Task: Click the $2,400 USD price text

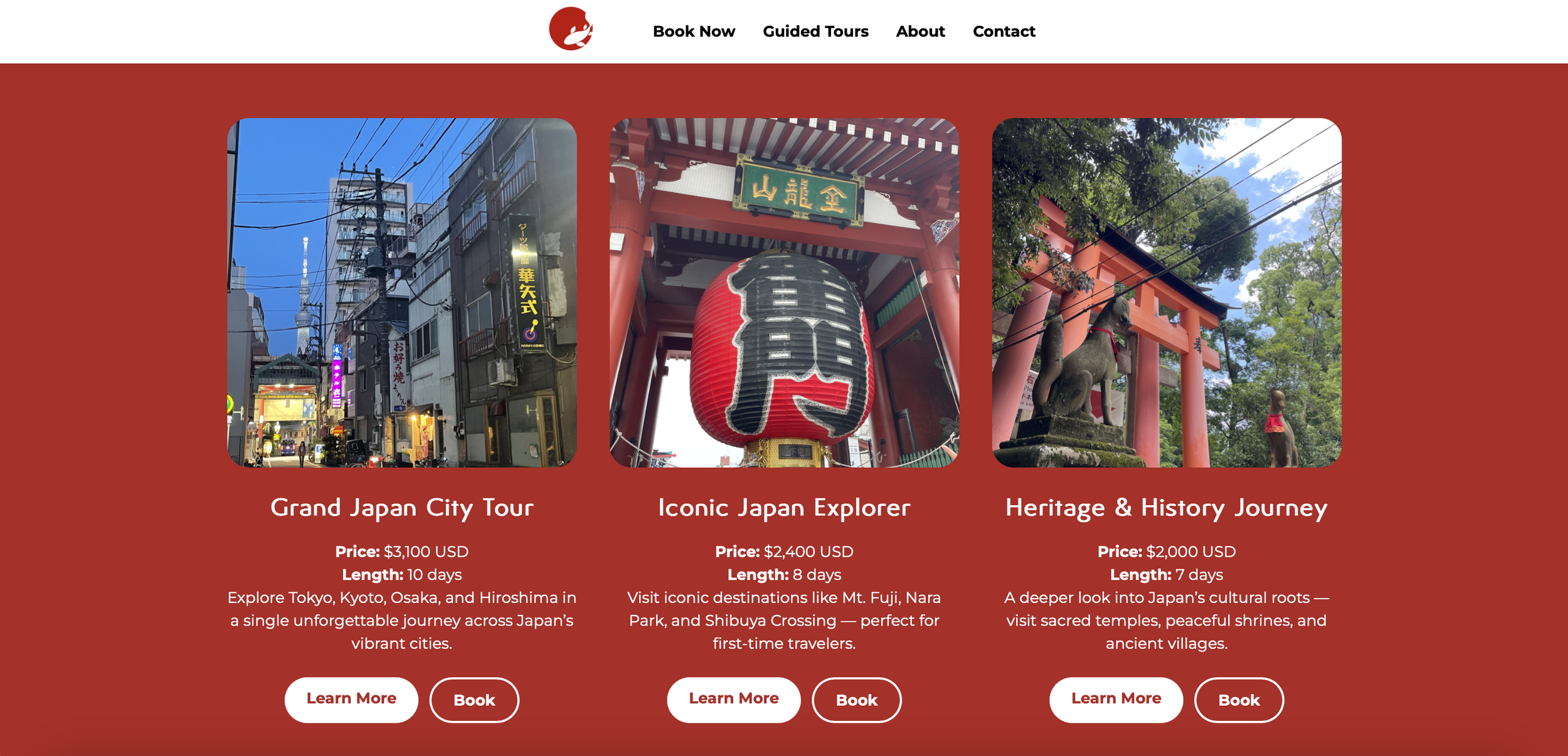Action: (x=808, y=552)
